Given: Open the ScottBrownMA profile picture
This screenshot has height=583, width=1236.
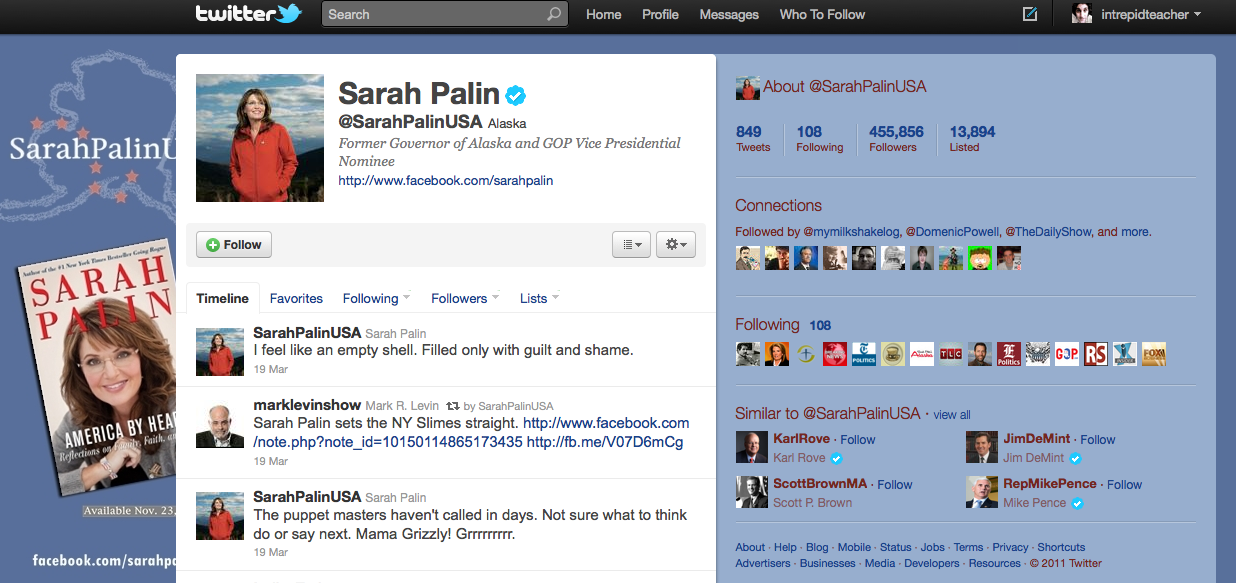Looking at the screenshot, I should (752, 492).
